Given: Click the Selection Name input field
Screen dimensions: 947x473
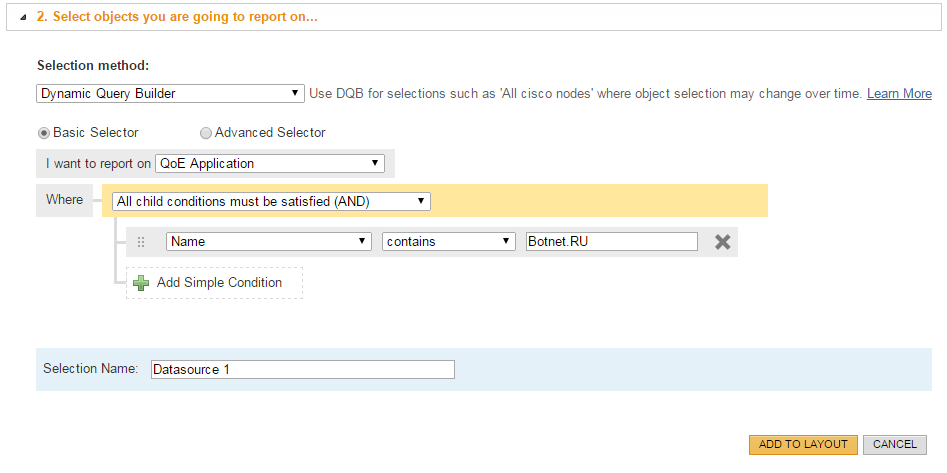Looking at the screenshot, I should pos(302,370).
